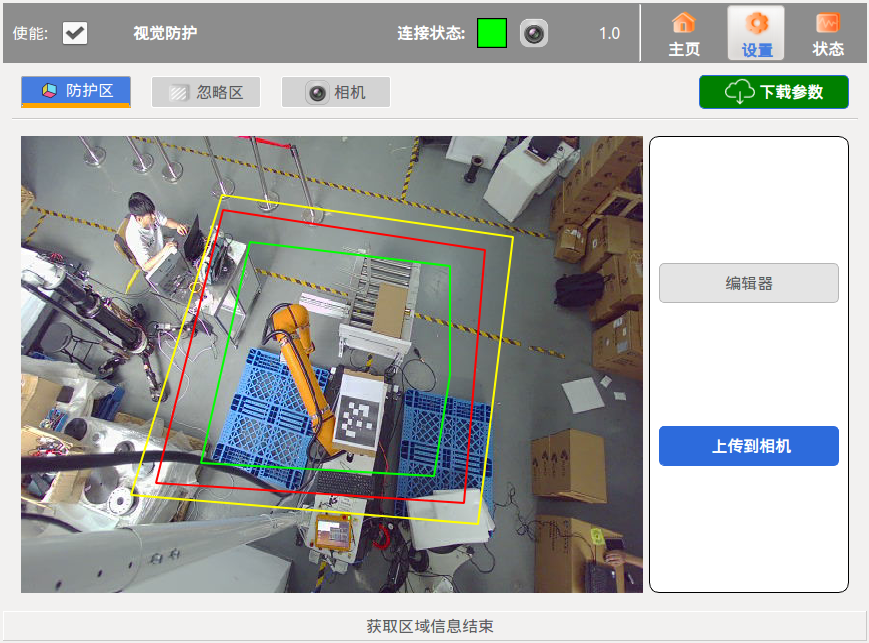Select the yellow outer zone top edge
This screenshot has height=643, width=869.
(x=366, y=216)
